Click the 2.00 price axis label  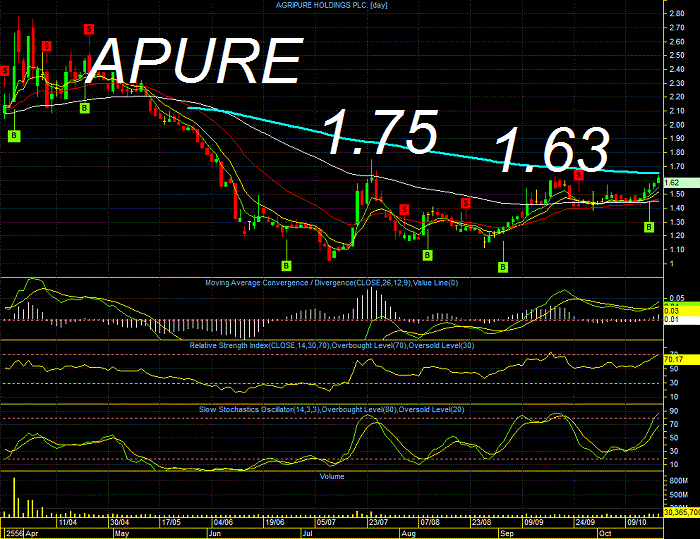(x=677, y=125)
